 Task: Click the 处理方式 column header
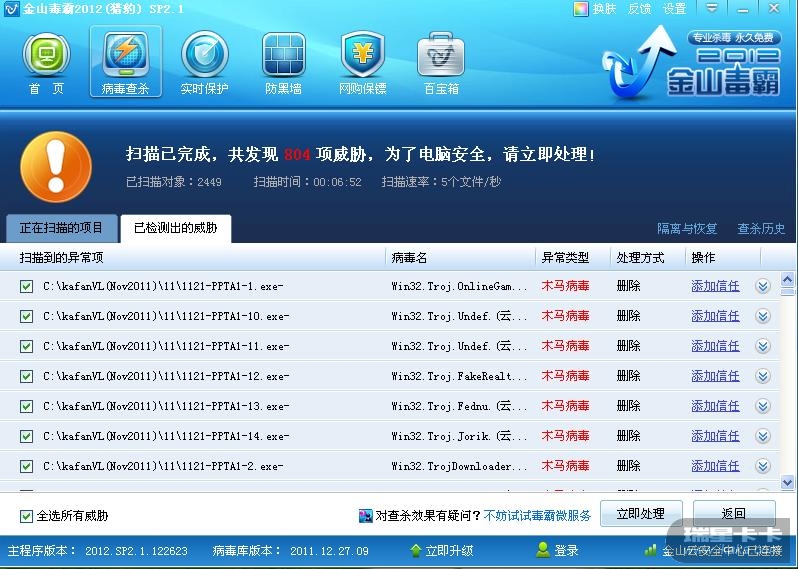640,258
